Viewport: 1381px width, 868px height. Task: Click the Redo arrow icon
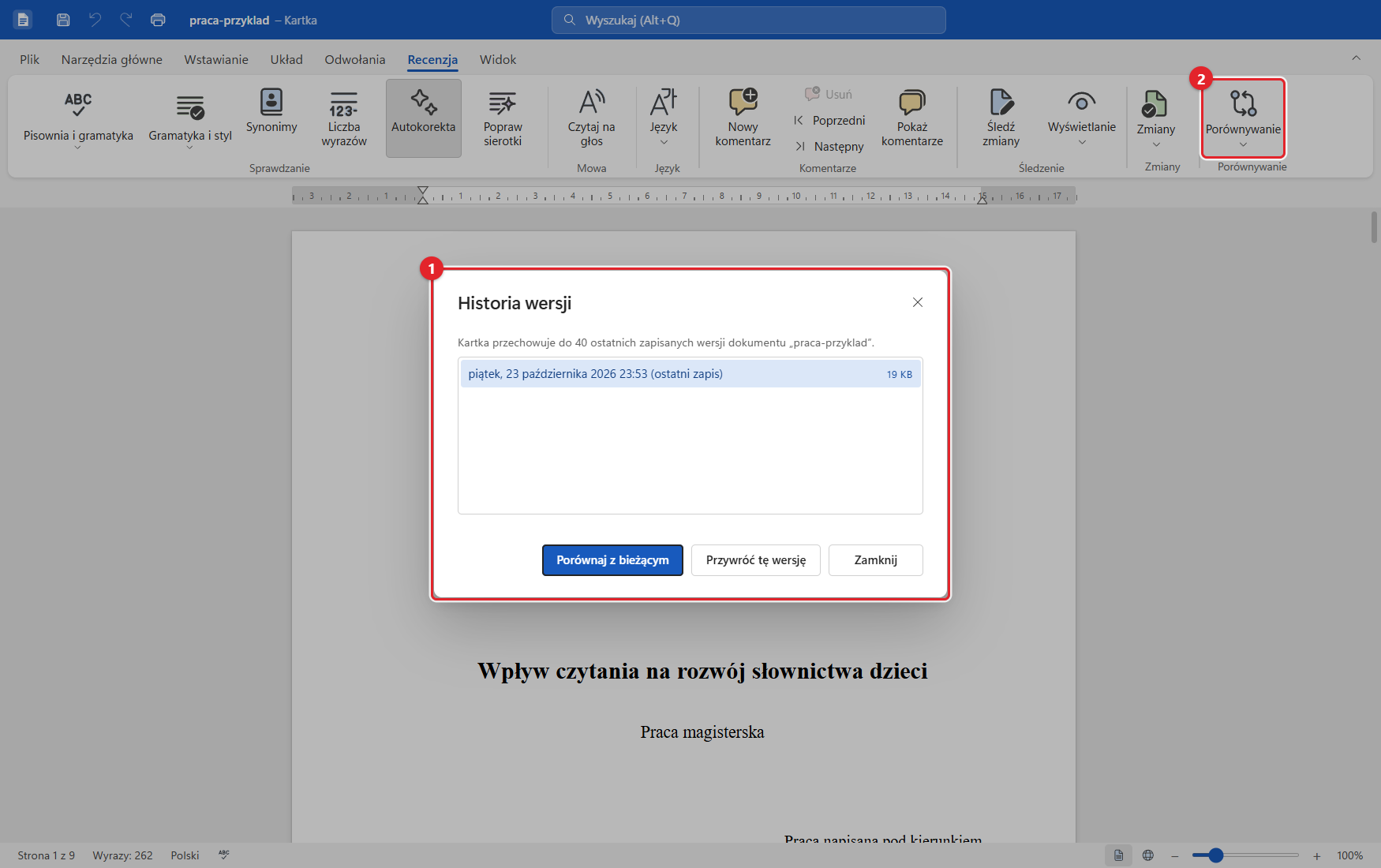tap(126, 20)
